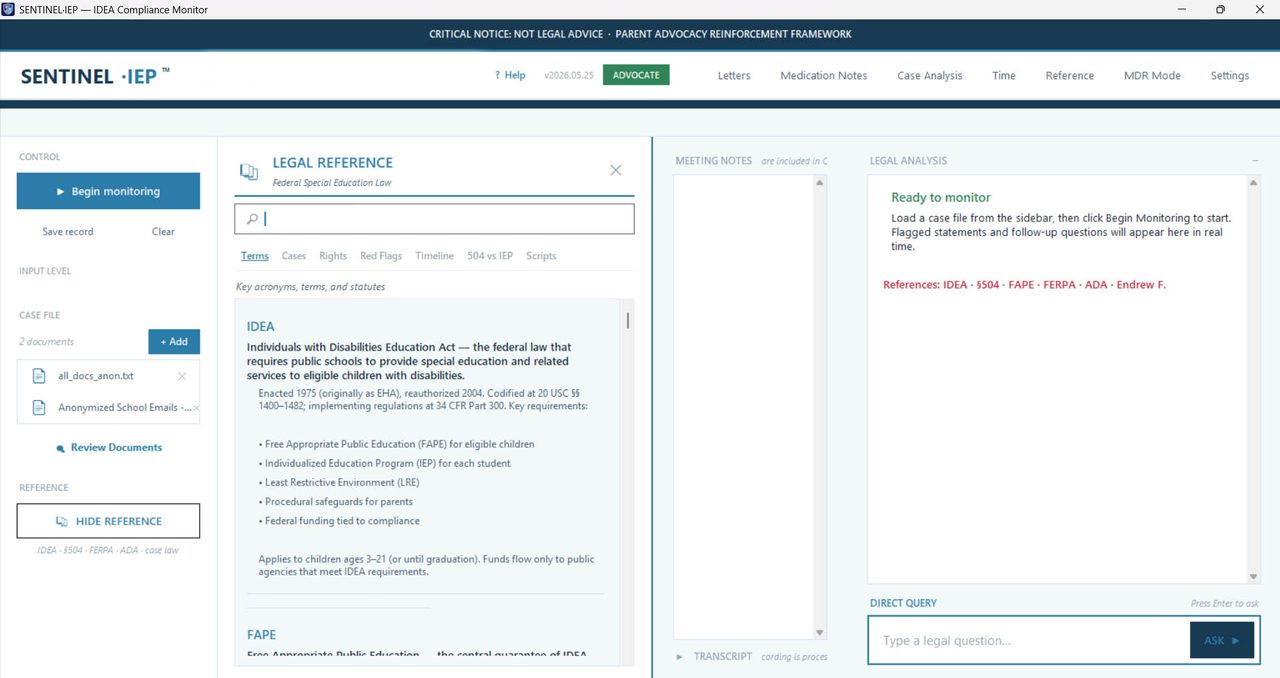
Task: Open the Red Flags tab
Action: click(381, 256)
